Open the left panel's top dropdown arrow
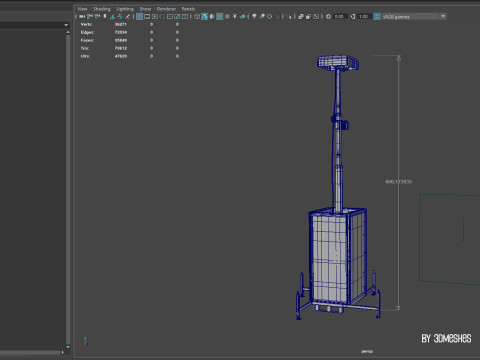Image resolution: width=480 pixels, height=360 pixels. [x=66, y=25]
